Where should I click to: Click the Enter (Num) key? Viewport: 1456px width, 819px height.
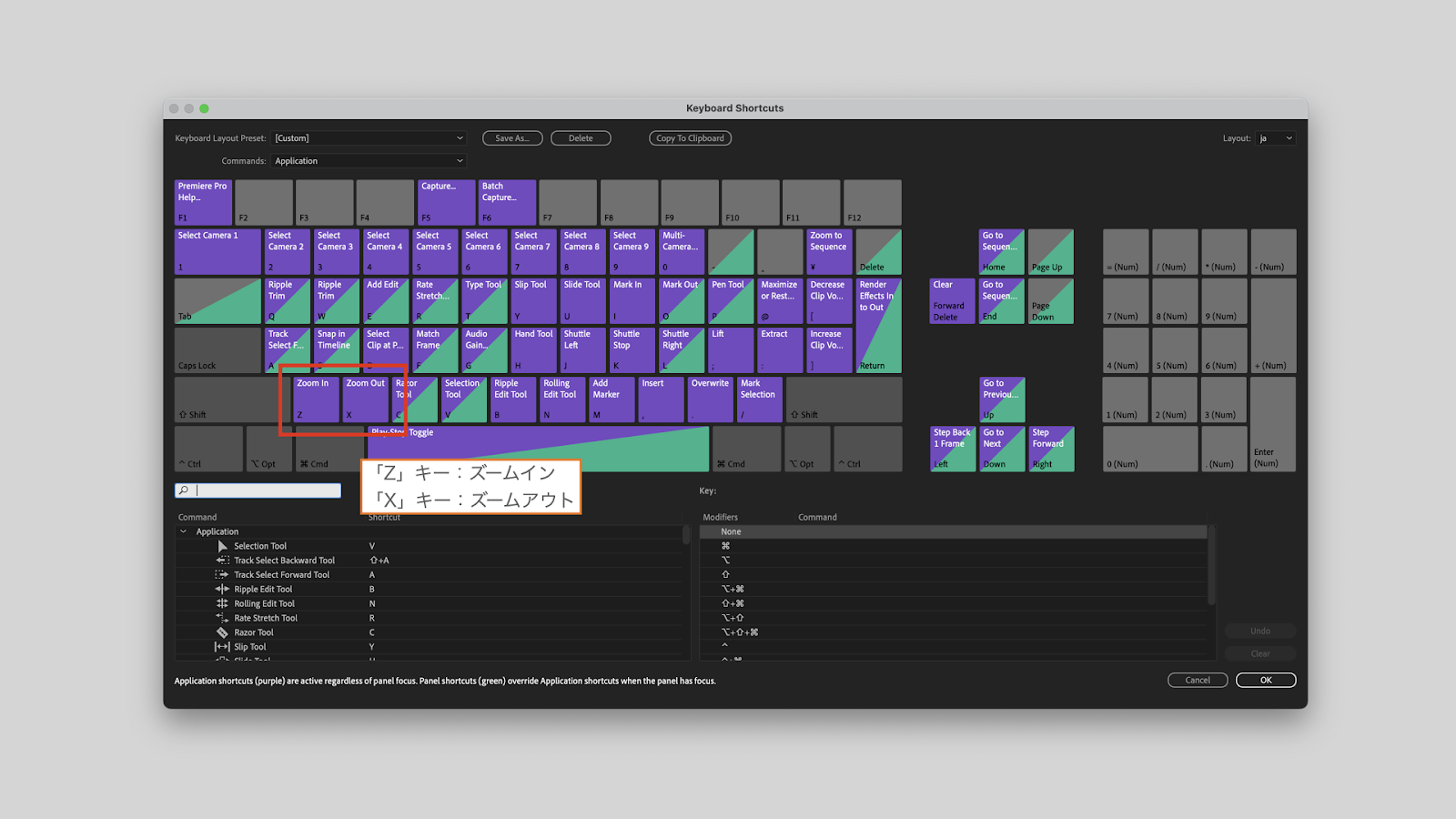coord(1273,424)
